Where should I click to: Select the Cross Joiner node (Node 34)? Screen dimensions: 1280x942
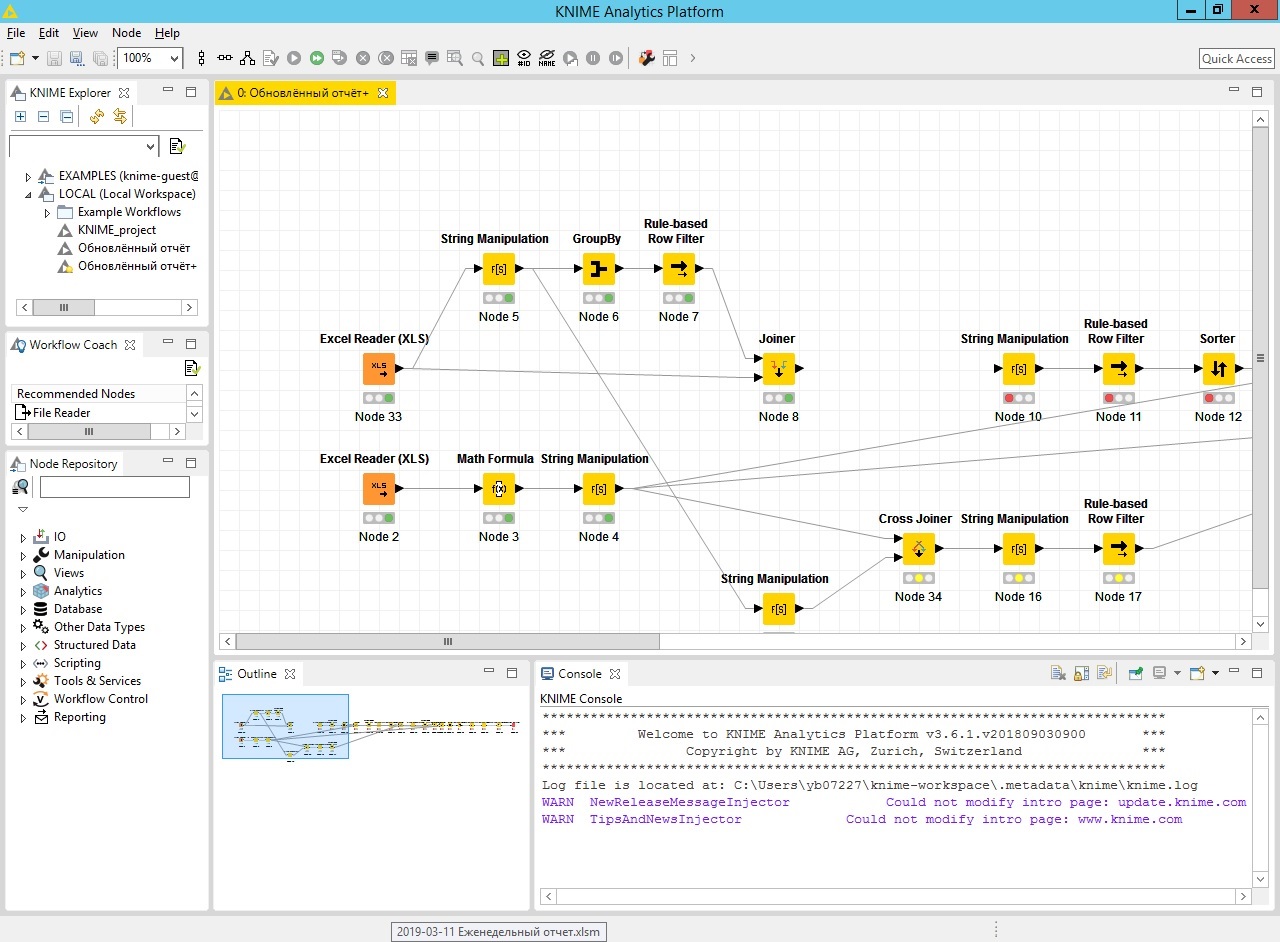click(918, 549)
